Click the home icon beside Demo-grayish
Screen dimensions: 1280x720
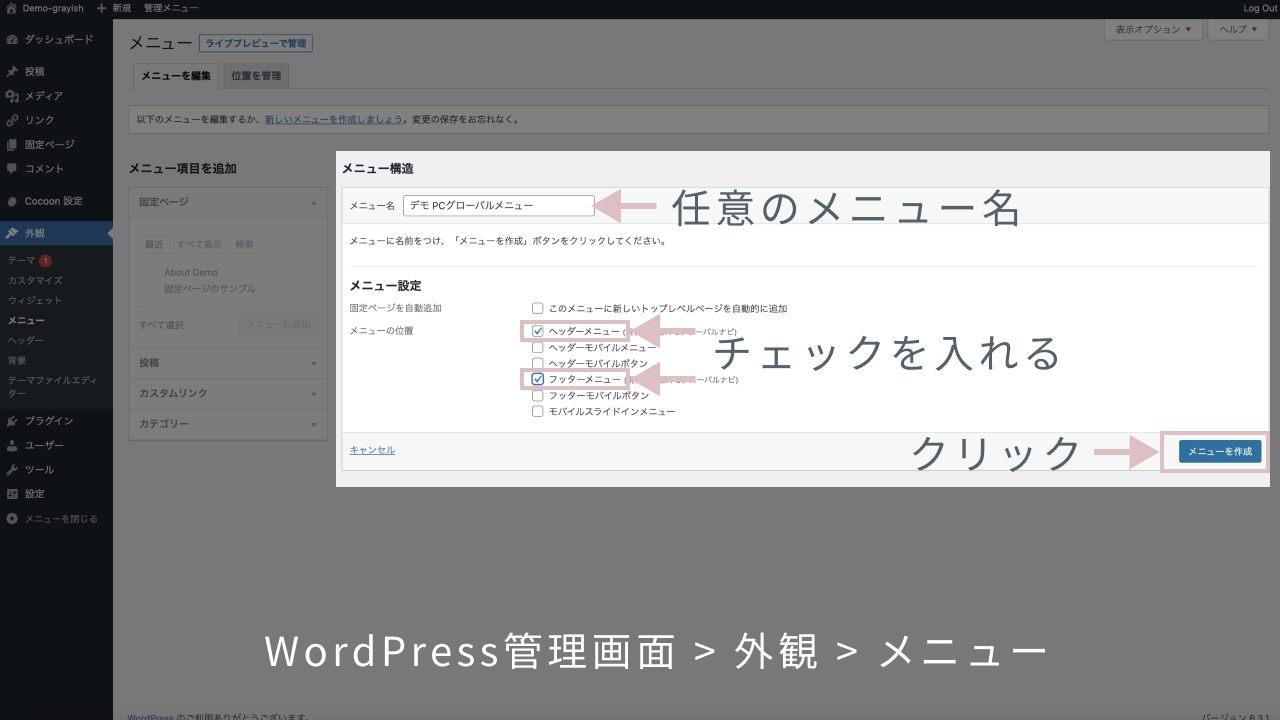click(11, 8)
